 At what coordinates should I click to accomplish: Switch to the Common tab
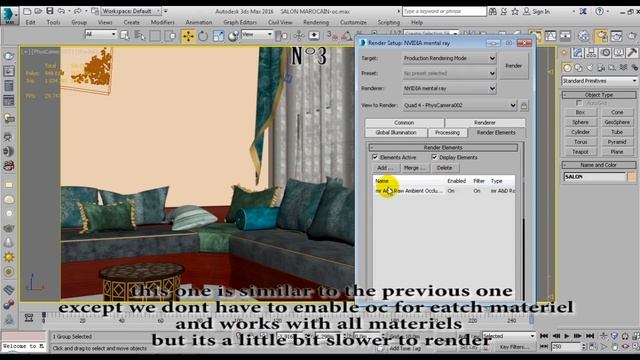click(404, 122)
